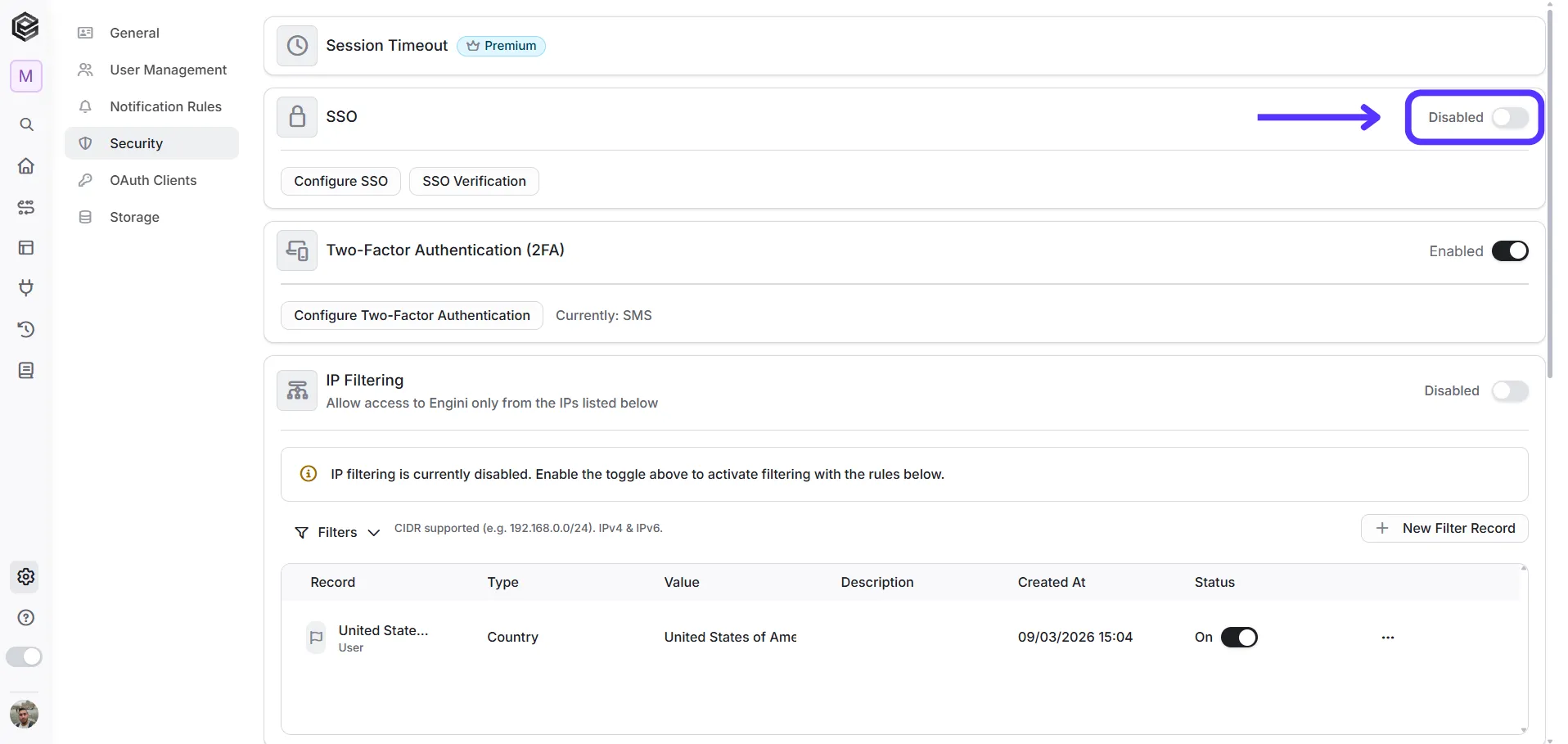Click the Two-Factor Authentication devices icon
Screen dimensions: 1568x744
click(x=297, y=250)
